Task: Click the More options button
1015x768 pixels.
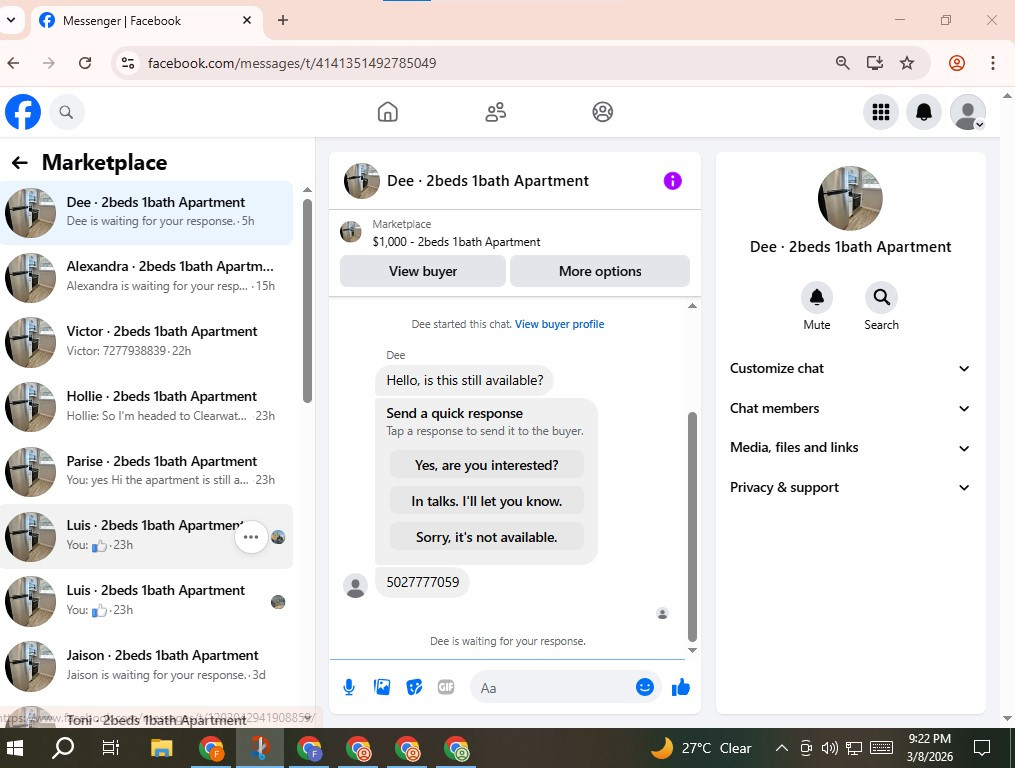Action: pyautogui.click(x=600, y=271)
